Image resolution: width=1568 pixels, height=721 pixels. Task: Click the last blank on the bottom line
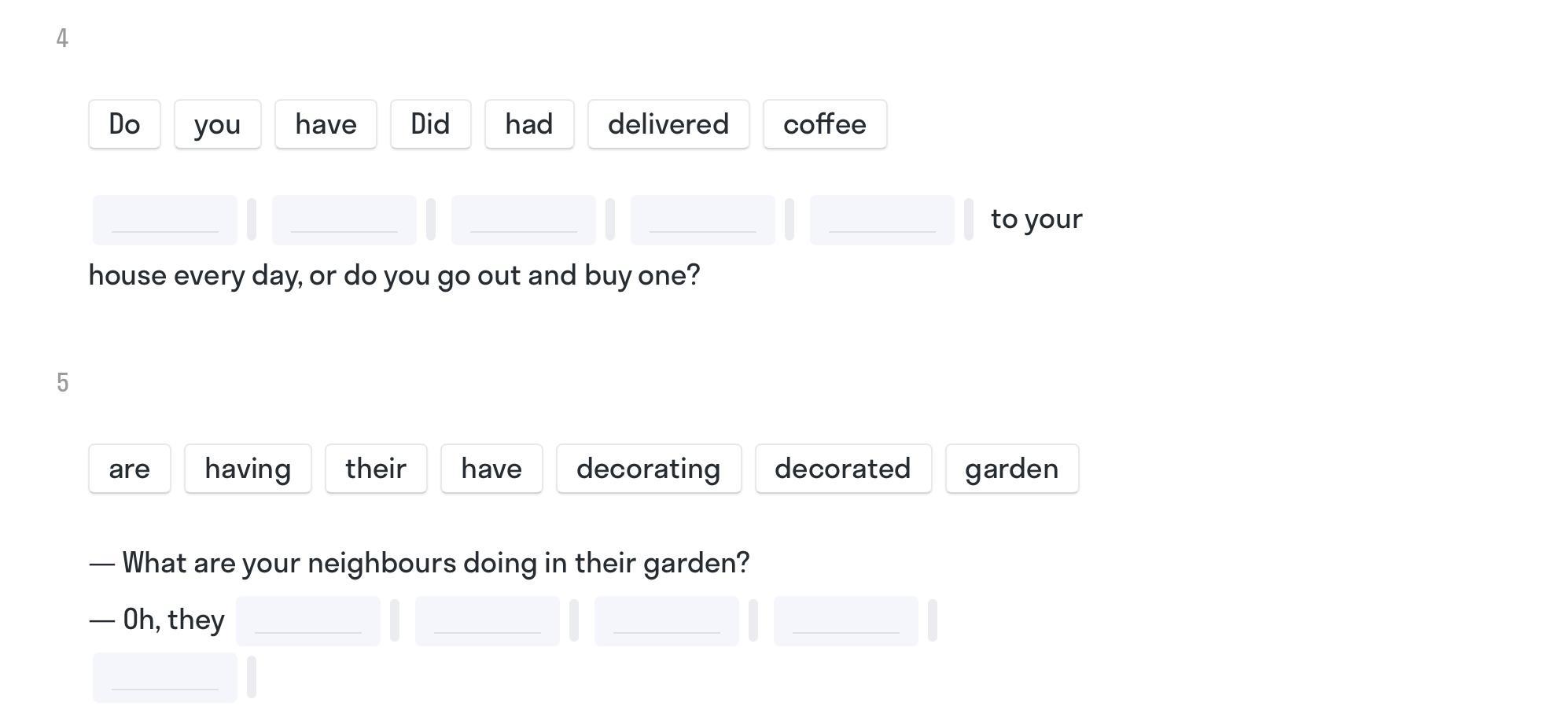(x=165, y=678)
